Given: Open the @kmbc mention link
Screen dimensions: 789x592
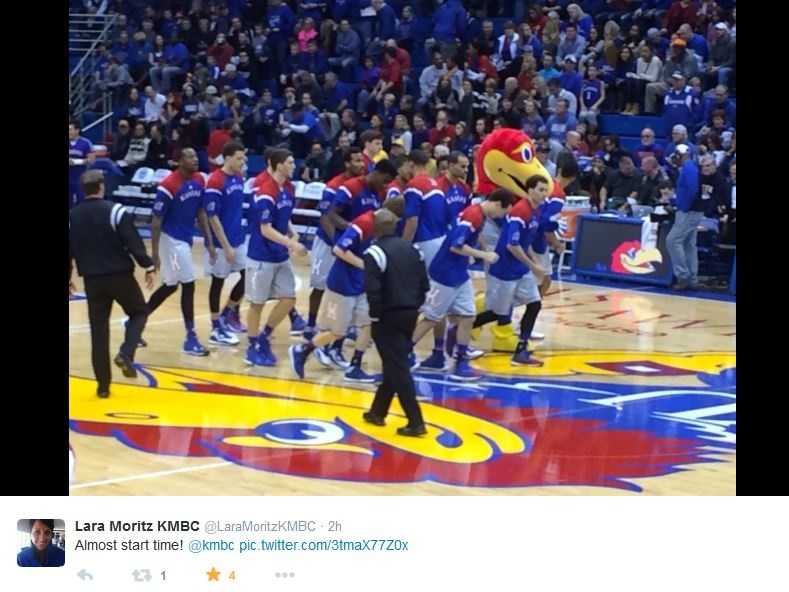Looking at the screenshot, I should (211, 546).
